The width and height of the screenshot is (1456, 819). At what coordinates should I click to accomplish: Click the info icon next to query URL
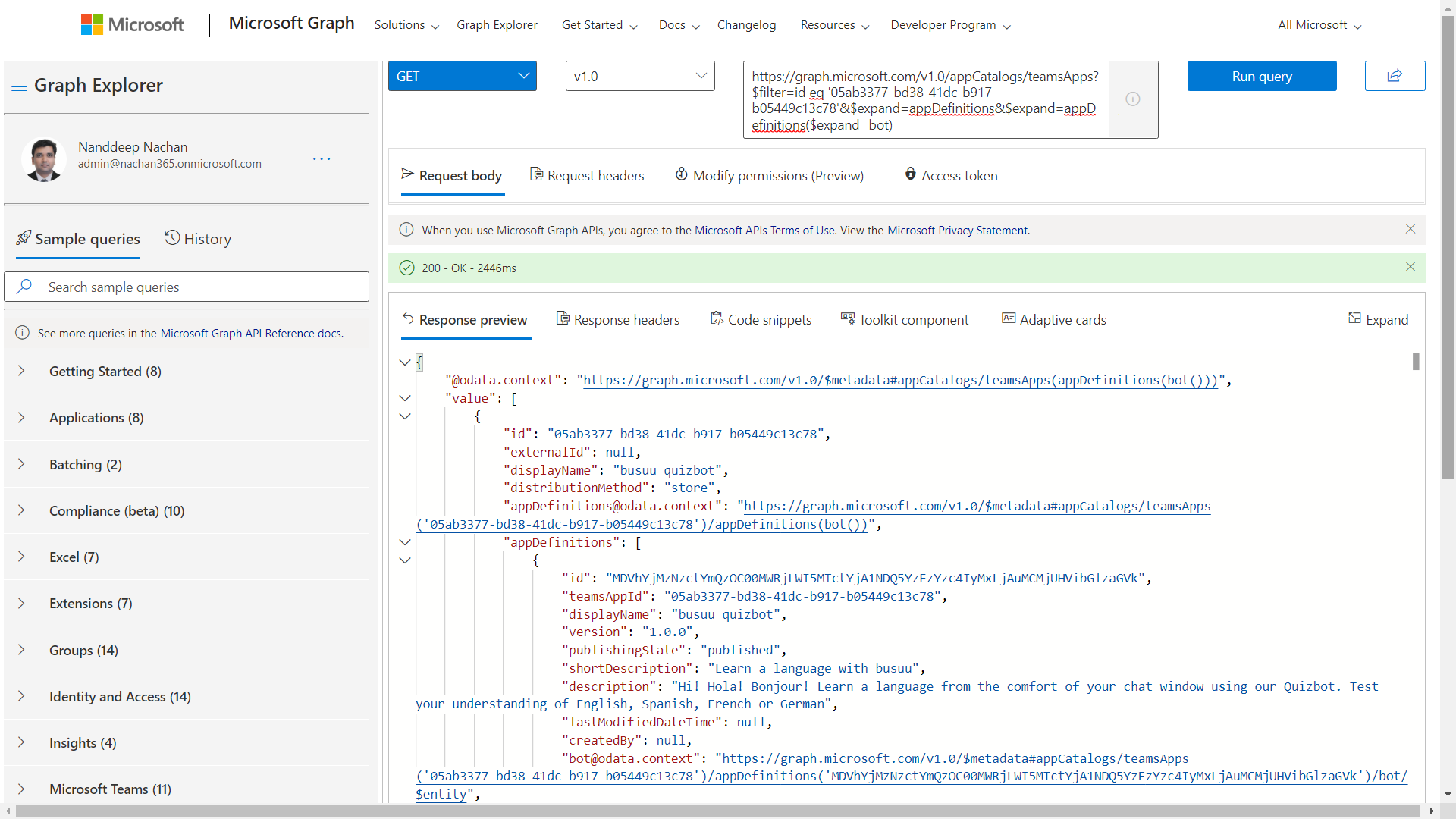pos(1132,99)
